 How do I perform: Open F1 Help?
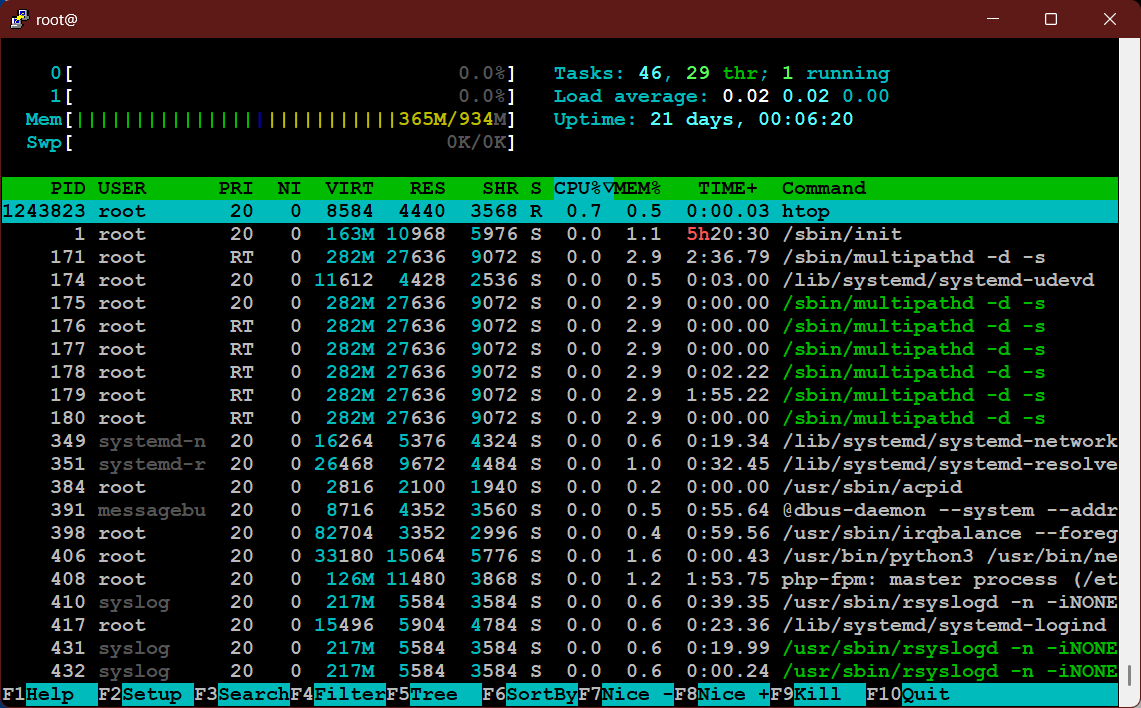[49, 694]
